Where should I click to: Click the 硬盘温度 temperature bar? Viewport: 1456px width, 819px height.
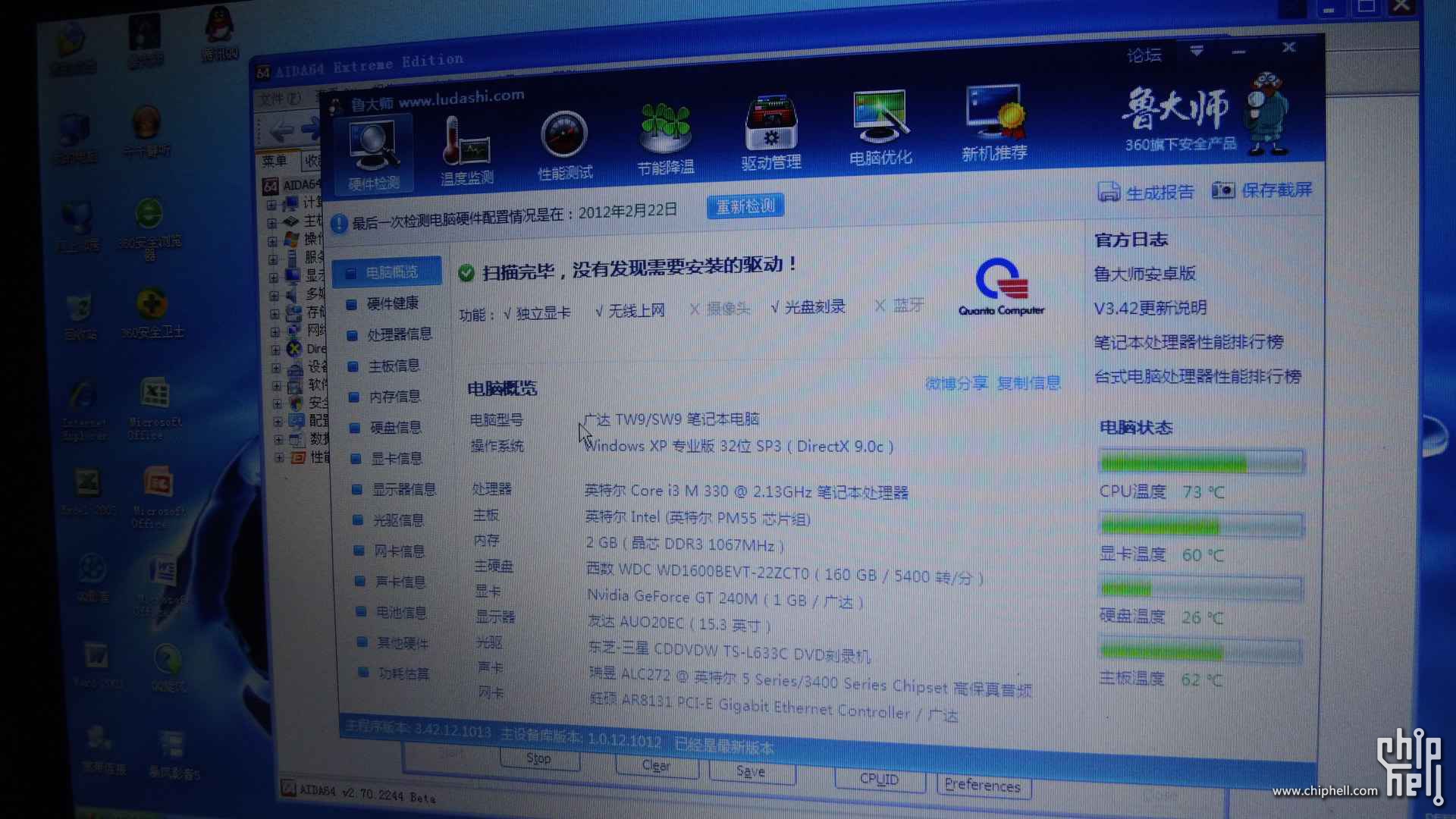(1200, 588)
